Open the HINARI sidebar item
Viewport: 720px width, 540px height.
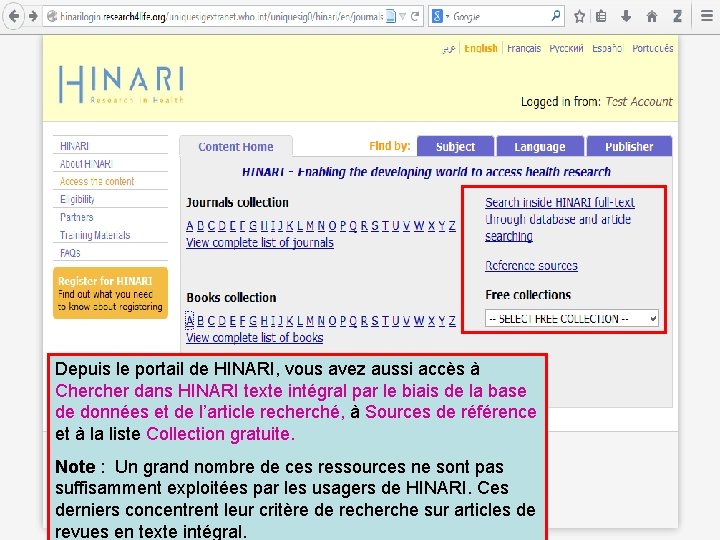pos(74,146)
